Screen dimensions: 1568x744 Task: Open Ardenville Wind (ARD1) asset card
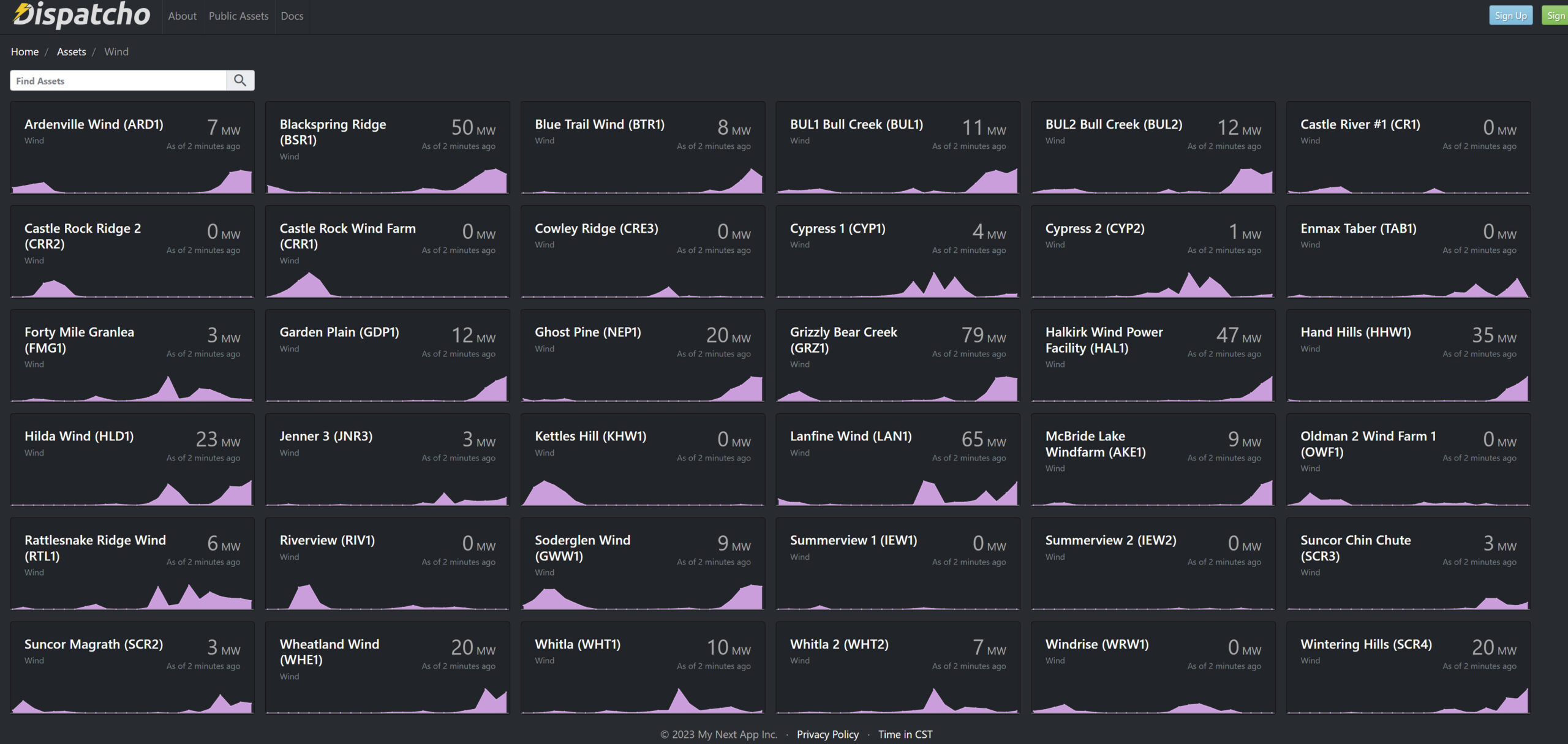[x=94, y=124]
